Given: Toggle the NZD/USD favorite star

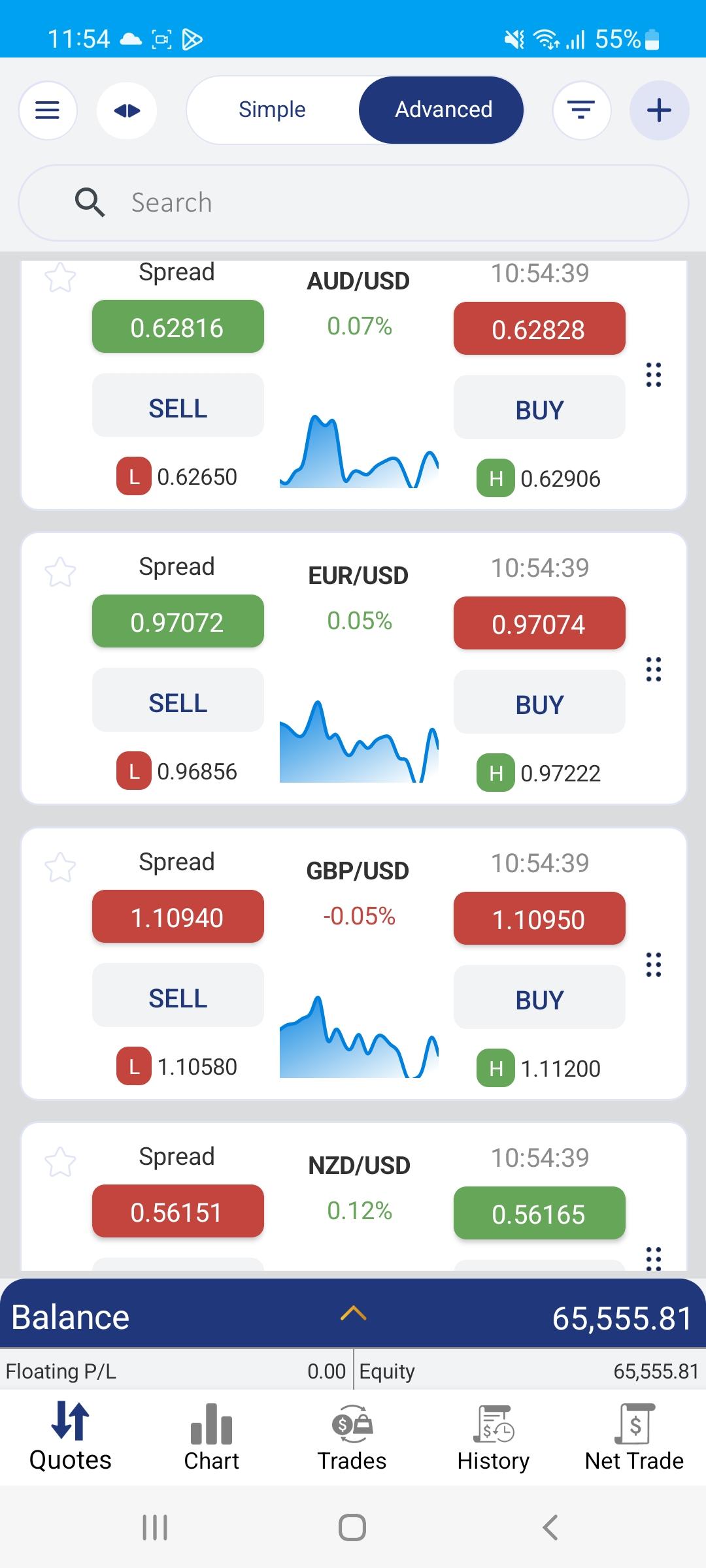Looking at the screenshot, I should 60,1162.
